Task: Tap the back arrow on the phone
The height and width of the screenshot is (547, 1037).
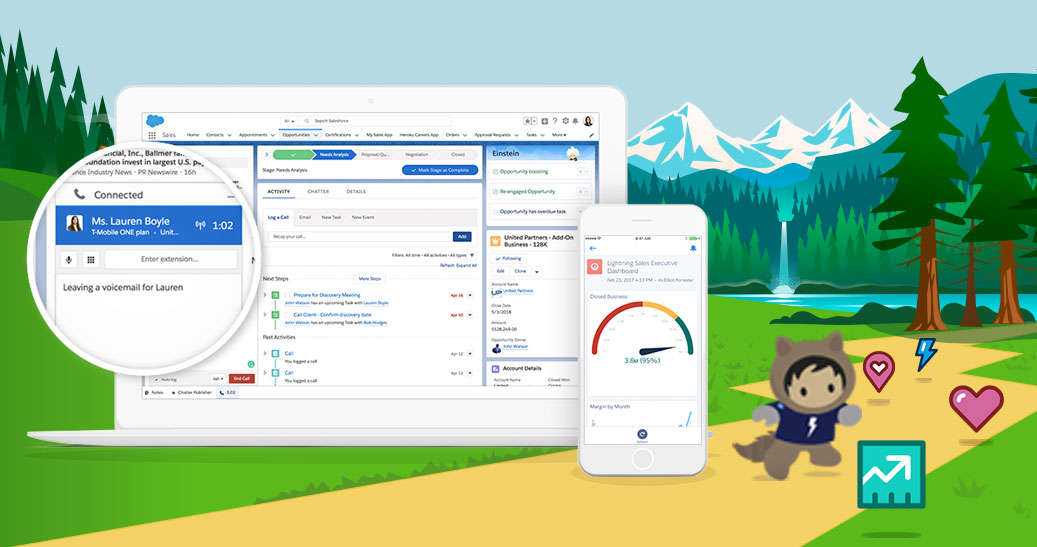Action: click(593, 248)
